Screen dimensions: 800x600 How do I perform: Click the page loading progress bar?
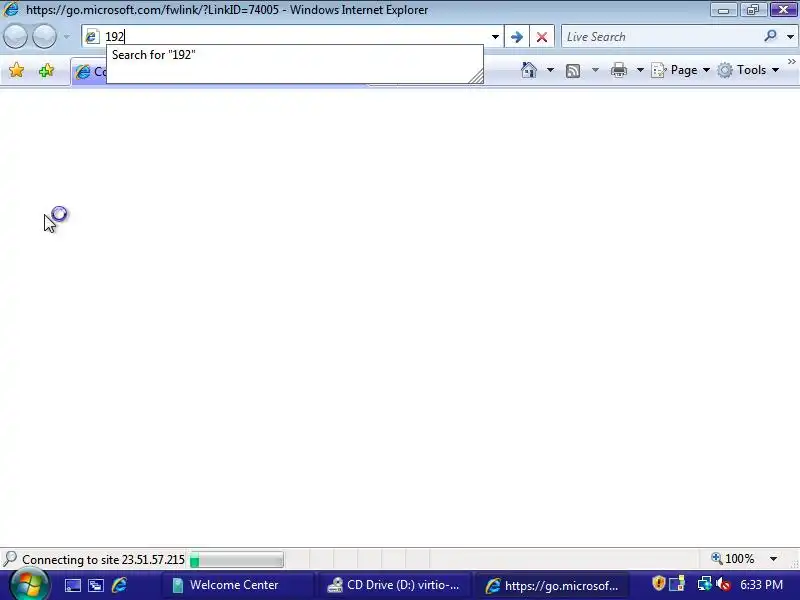click(236, 560)
